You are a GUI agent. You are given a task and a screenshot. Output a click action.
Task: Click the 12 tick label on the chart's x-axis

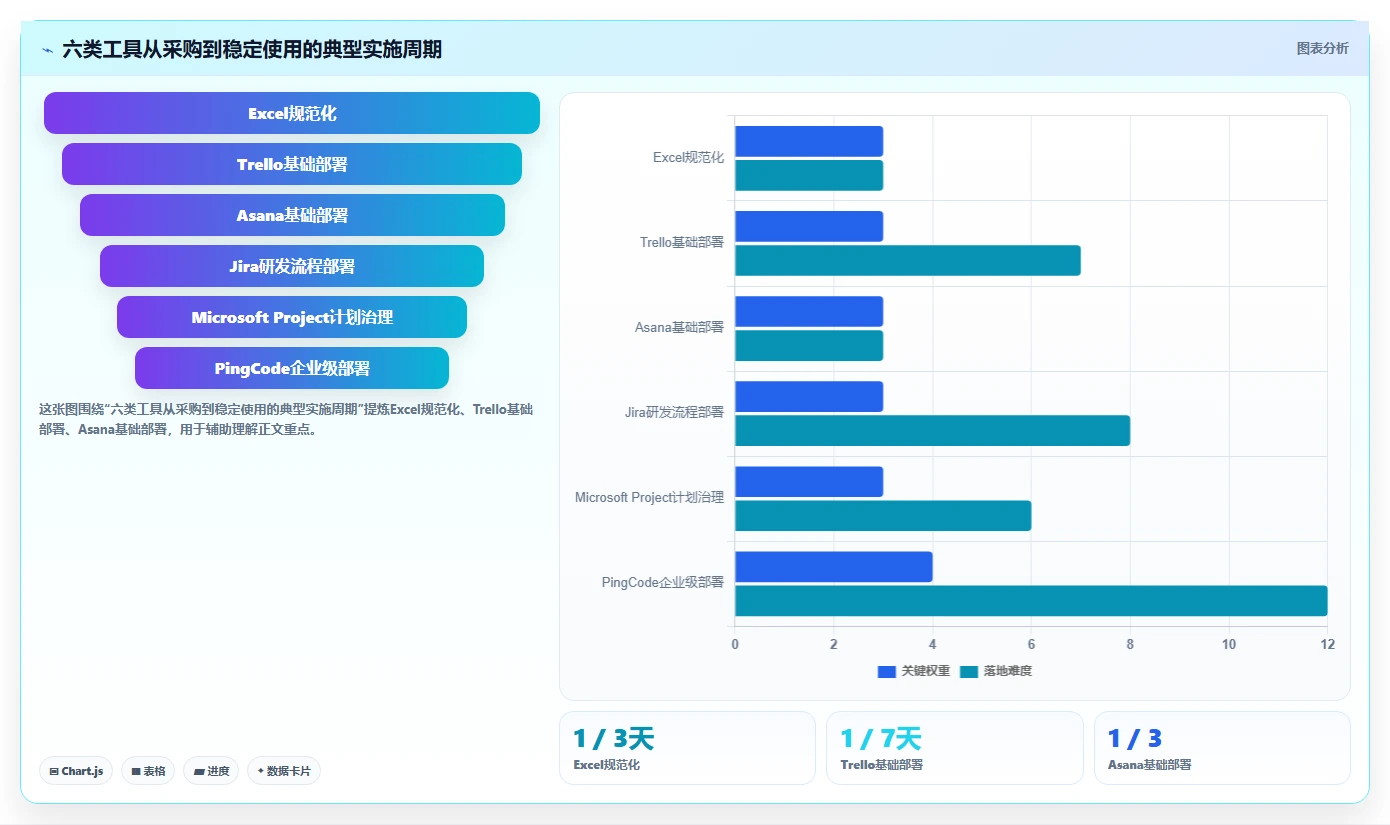(1327, 645)
